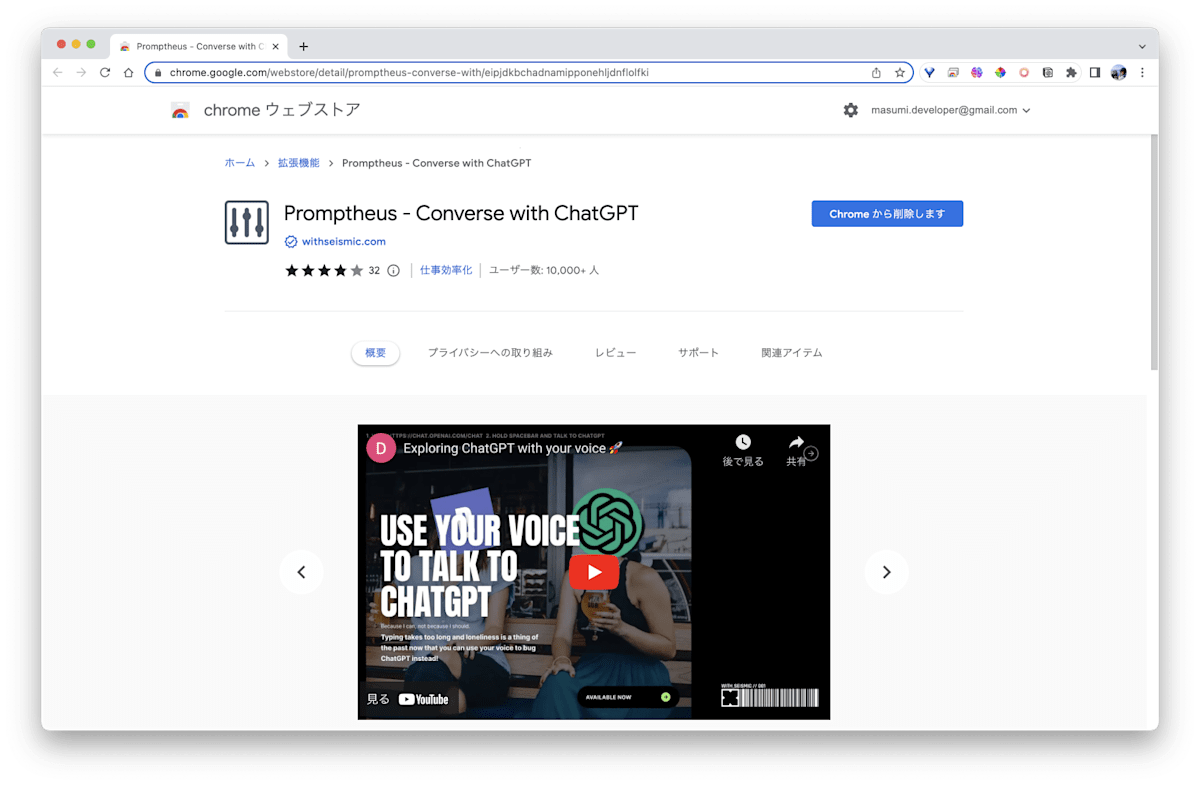
Task: Switch to the レビュー tab
Action: coord(615,353)
